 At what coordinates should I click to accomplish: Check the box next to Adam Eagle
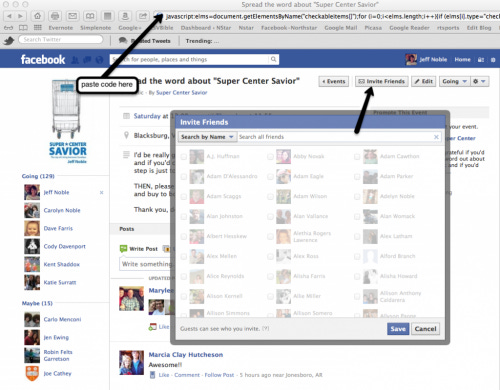(x=270, y=177)
